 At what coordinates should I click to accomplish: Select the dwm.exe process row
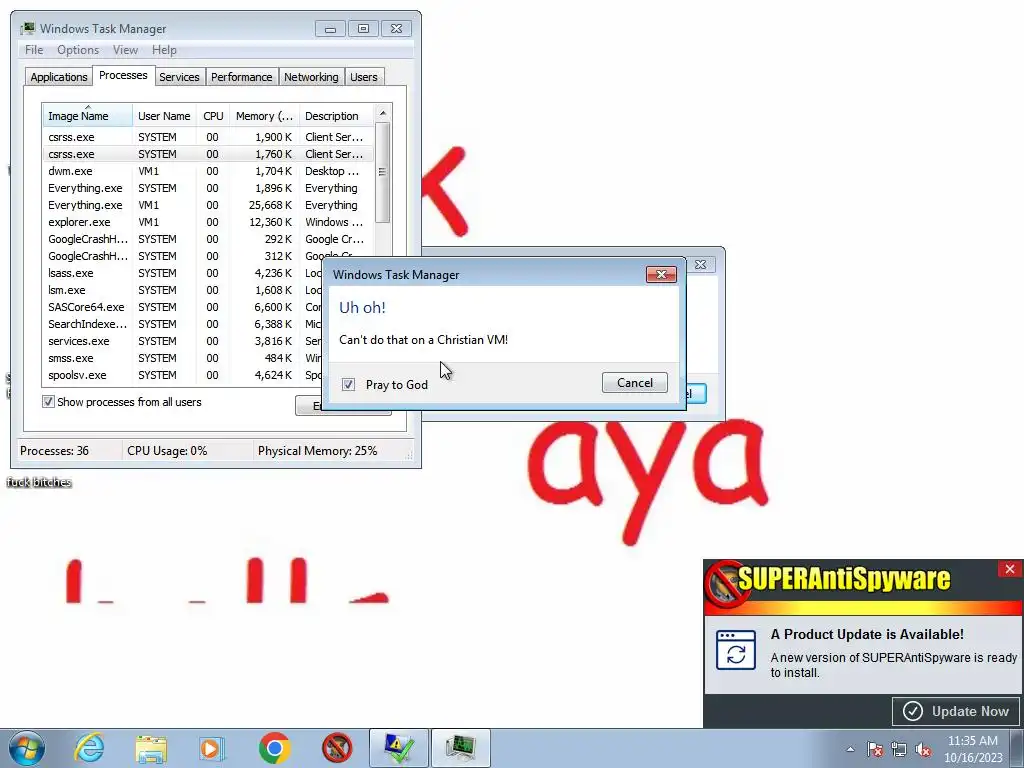pos(208,171)
